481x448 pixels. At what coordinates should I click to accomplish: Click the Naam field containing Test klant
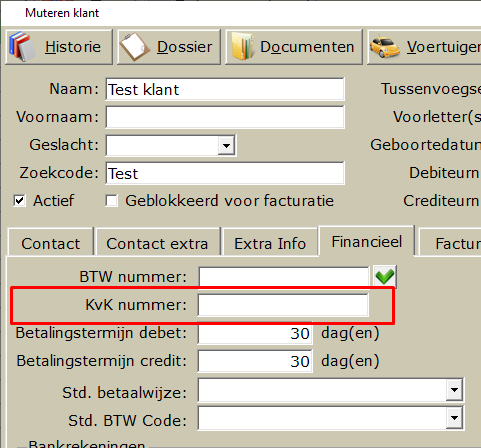(x=225, y=89)
